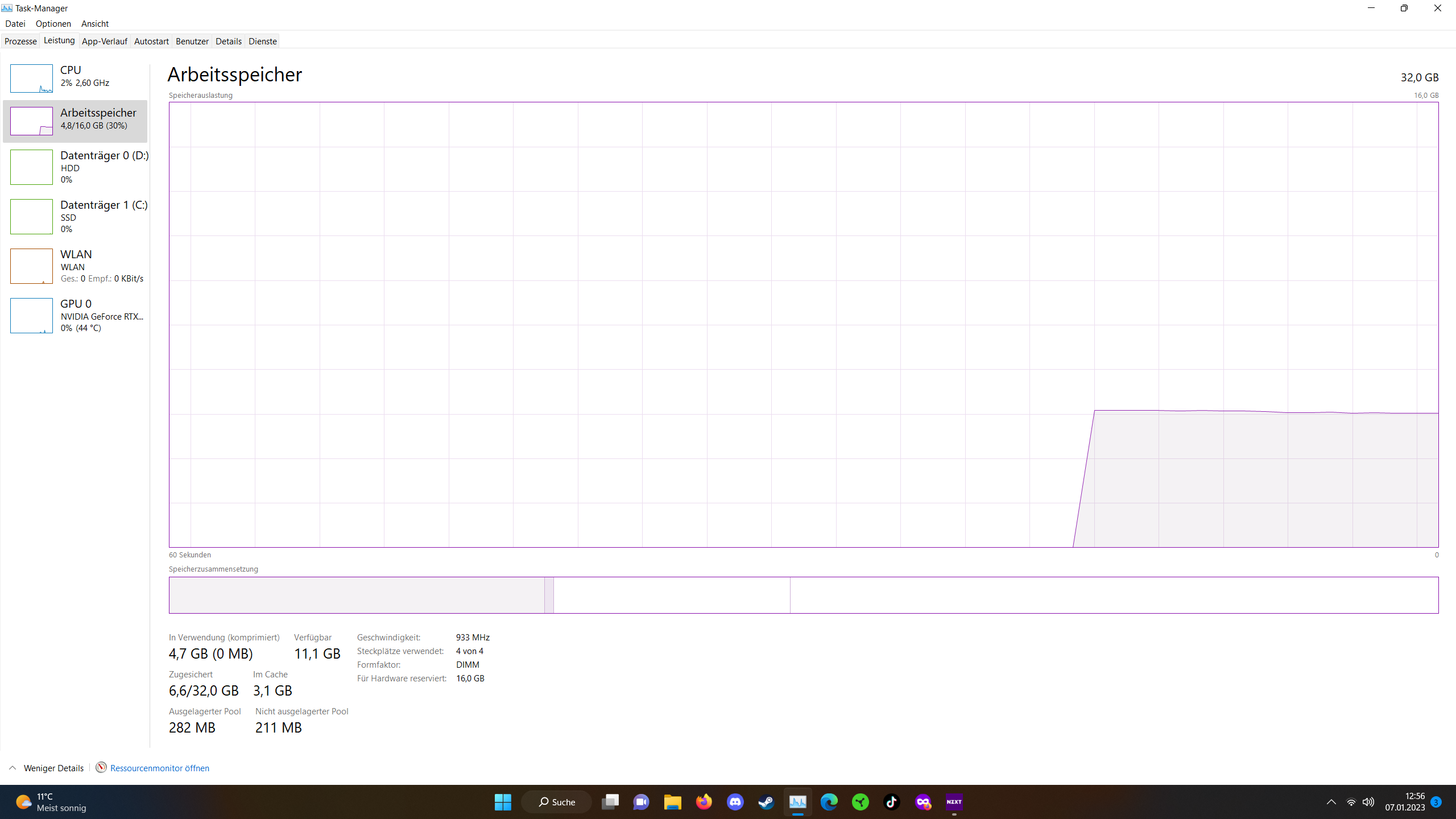Open NZXT CAM taskbar icon
Viewport: 1456px width, 819px height.
pyautogui.click(x=954, y=802)
